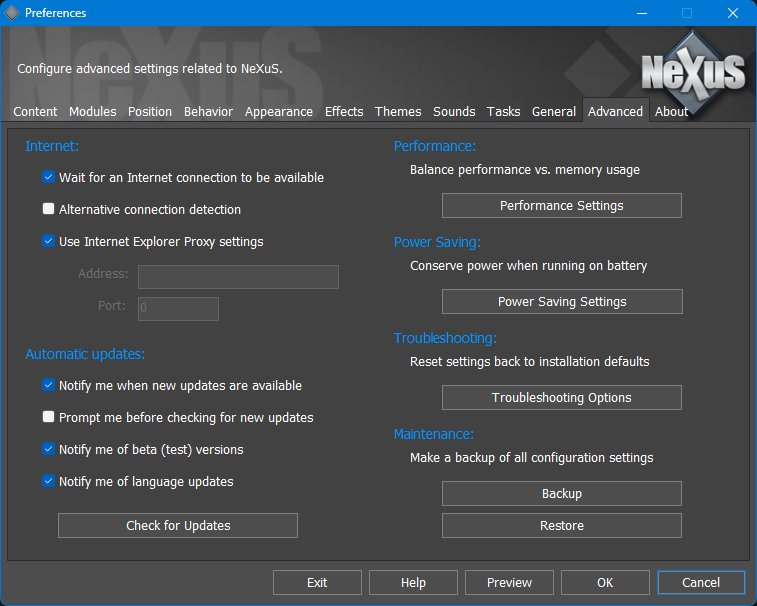Go to the Position tab
757x606 pixels.
(x=150, y=112)
